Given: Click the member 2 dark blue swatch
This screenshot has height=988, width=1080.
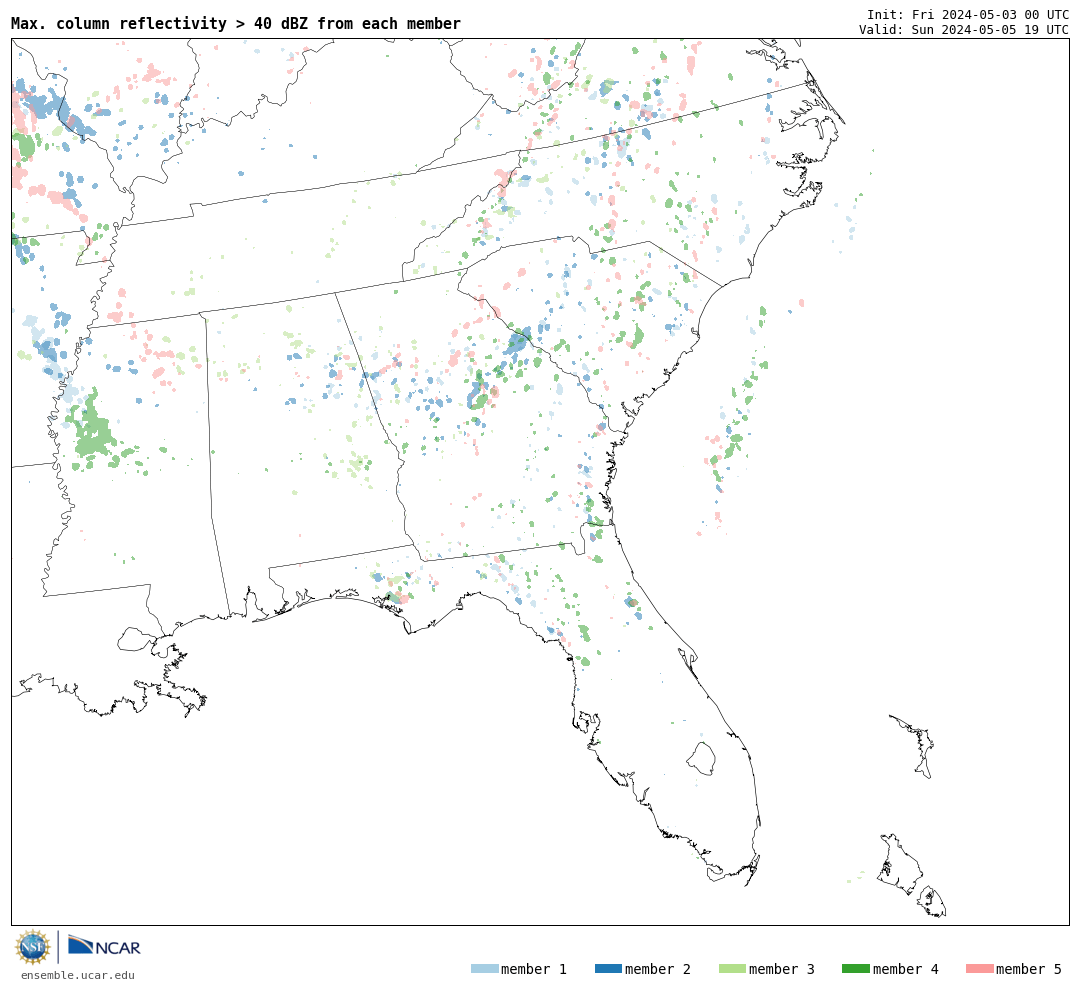Looking at the screenshot, I should (608, 969).
